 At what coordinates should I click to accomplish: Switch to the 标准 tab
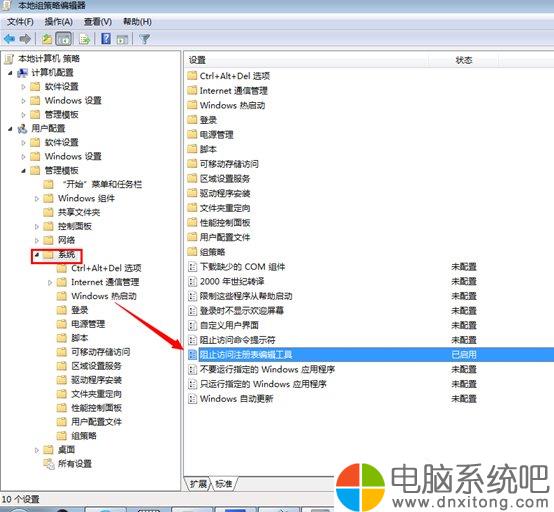click(224, 484)
